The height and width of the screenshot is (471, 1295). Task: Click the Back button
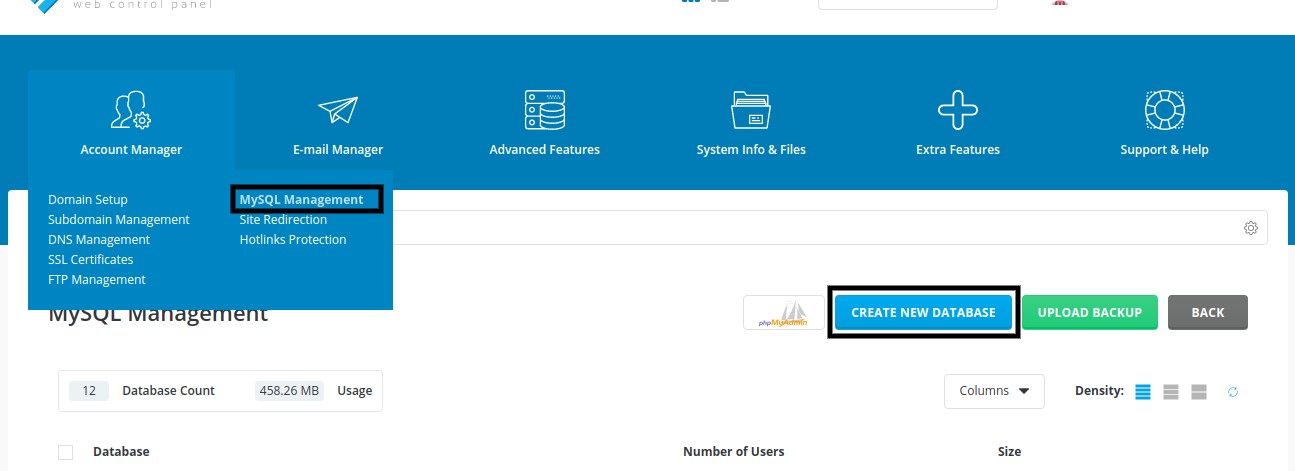click(x=1208, y=312)
